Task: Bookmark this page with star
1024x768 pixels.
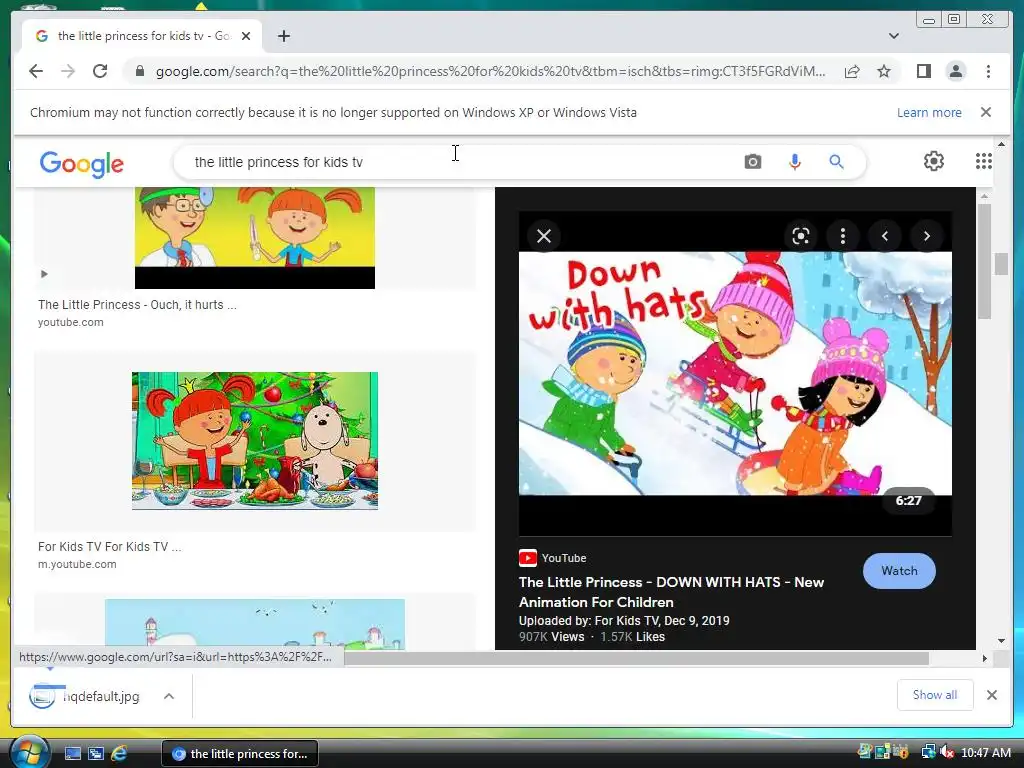Action: click(x=884, y=71)
